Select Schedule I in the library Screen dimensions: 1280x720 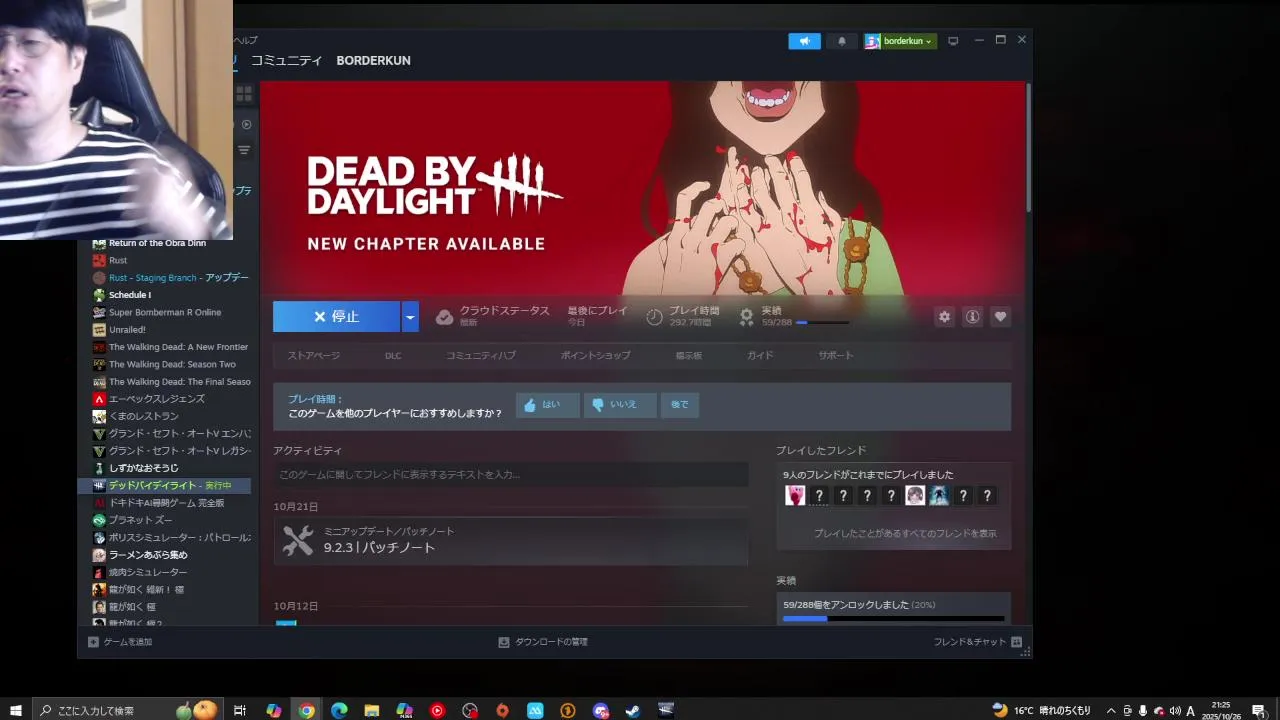point(130,295)
